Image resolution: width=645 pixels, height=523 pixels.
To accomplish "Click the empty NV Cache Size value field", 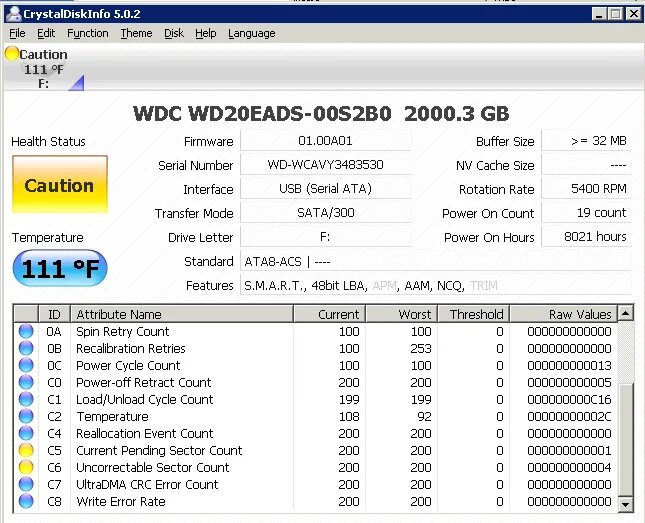I will click(586, 165).
